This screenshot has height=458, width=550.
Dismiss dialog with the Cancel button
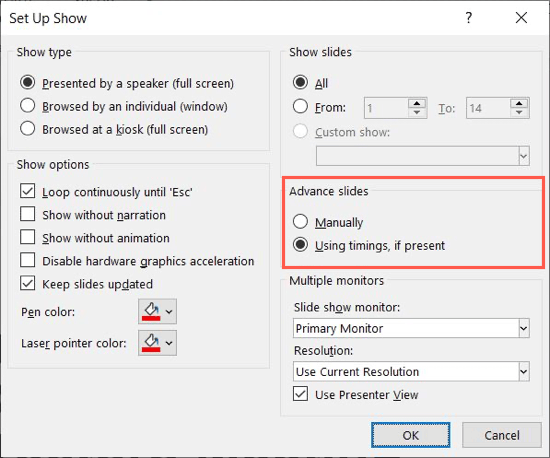click(x=502, y=435)
